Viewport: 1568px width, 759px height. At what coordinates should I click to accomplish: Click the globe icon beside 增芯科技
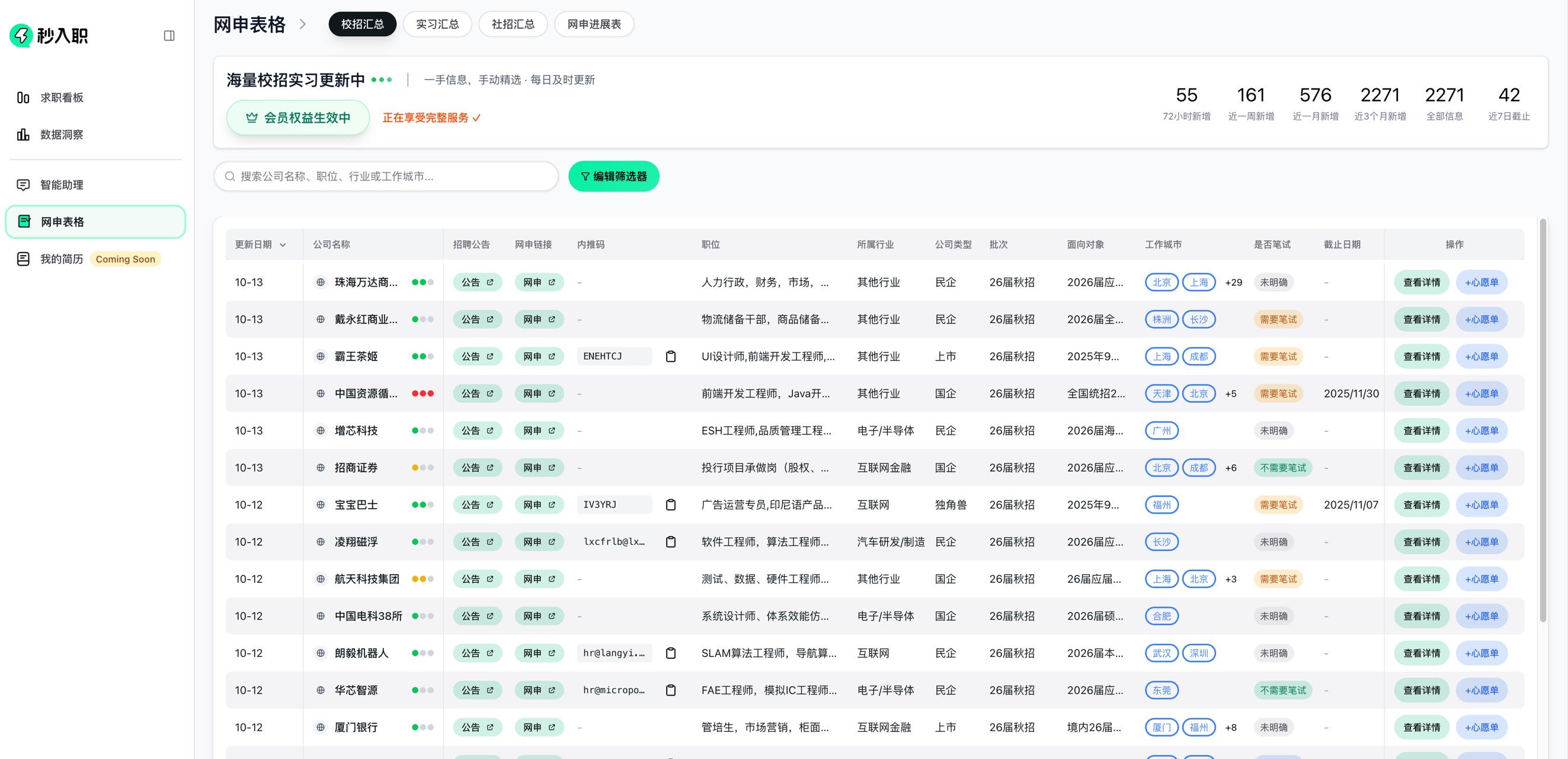pyautogui.click(x=320, y=430)
